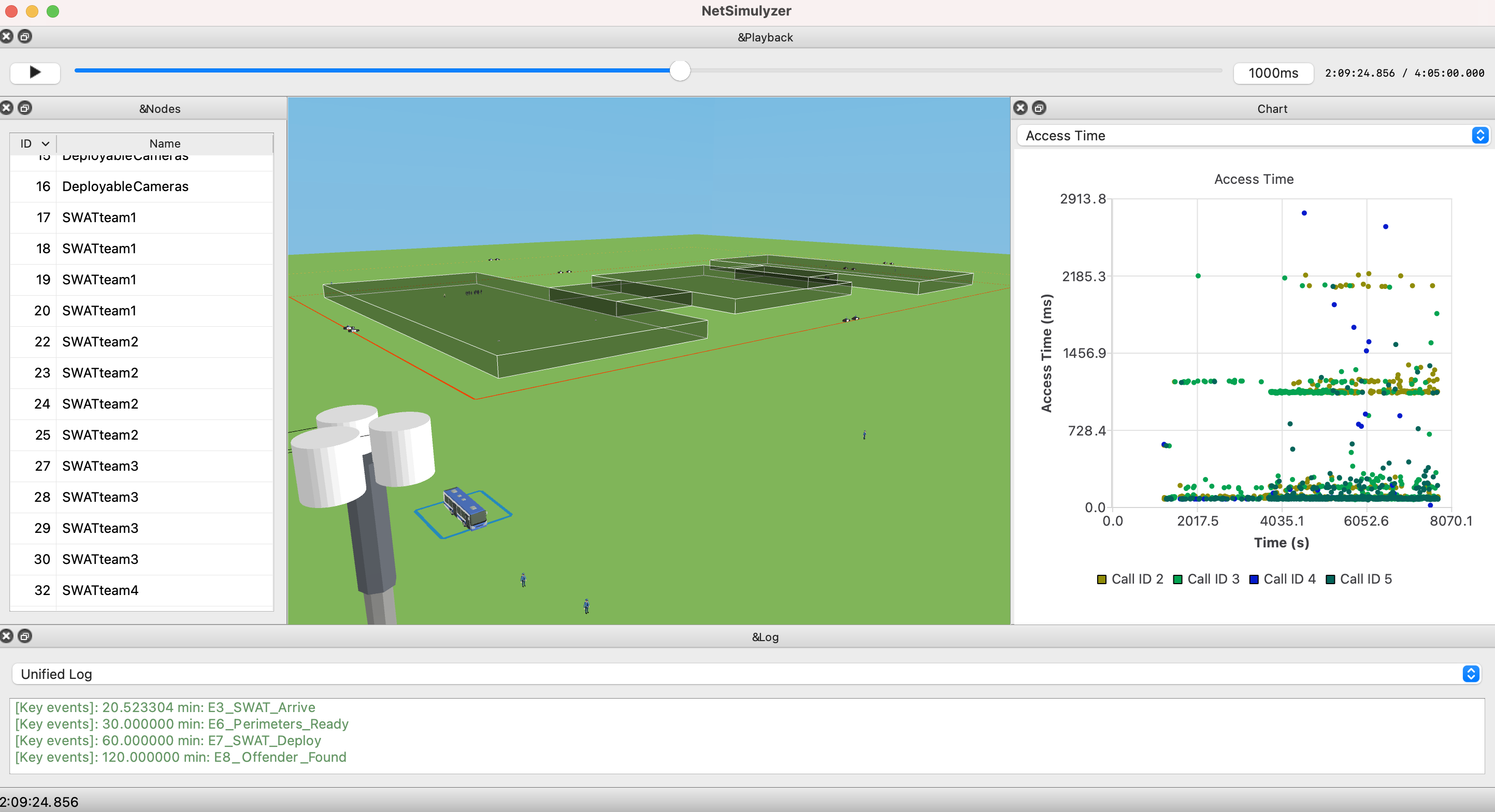Toggle Call ID 4 legend marker
The image size is (1495, 812).
pos(1254,579)
